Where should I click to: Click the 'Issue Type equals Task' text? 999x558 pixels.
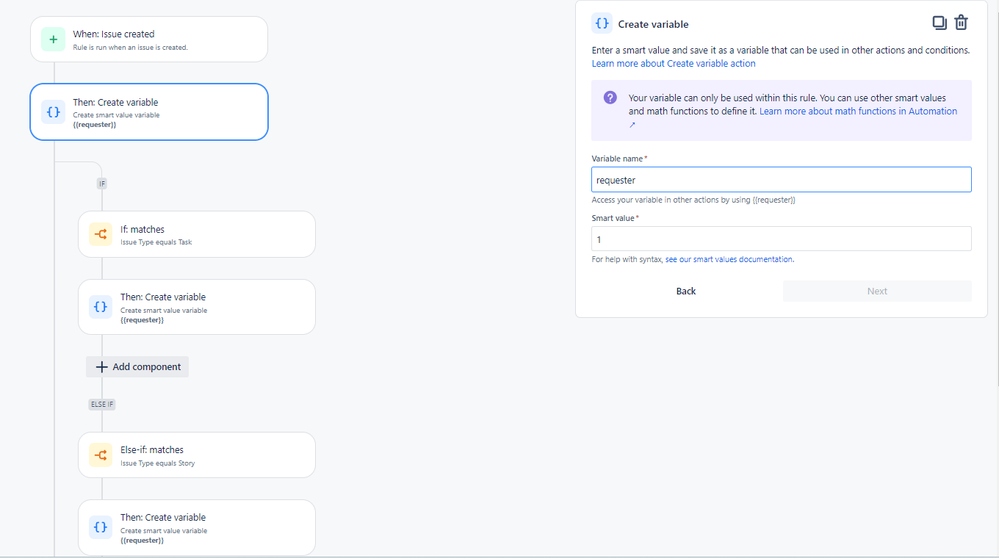click(156, 242)
